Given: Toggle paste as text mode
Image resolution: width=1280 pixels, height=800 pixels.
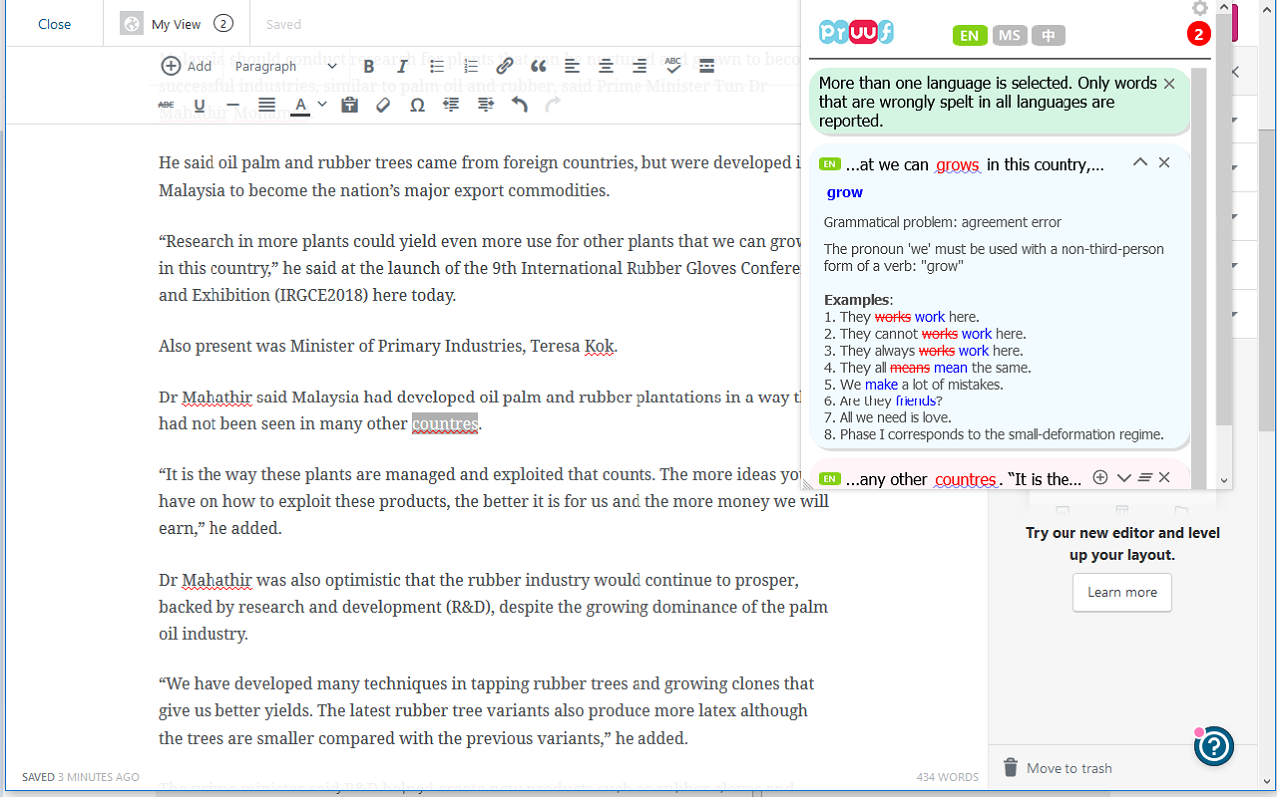Looking at the screenshot, I should (349, 105).
